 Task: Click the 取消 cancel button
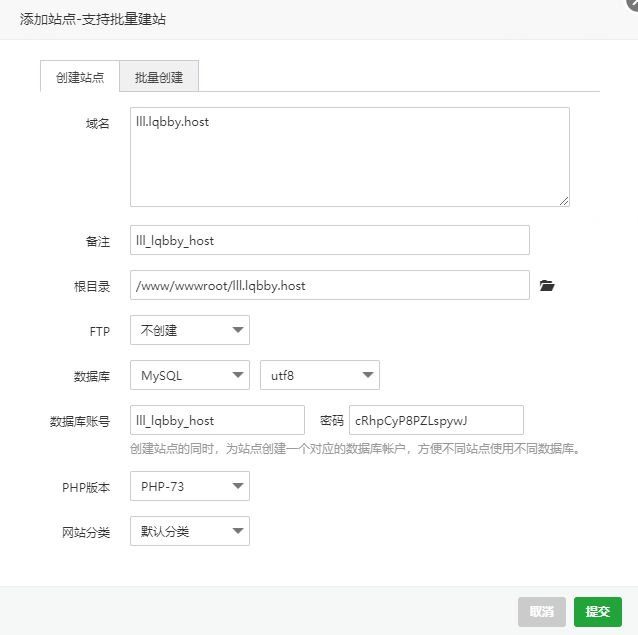pyautogui.click(x=542, y=612)
